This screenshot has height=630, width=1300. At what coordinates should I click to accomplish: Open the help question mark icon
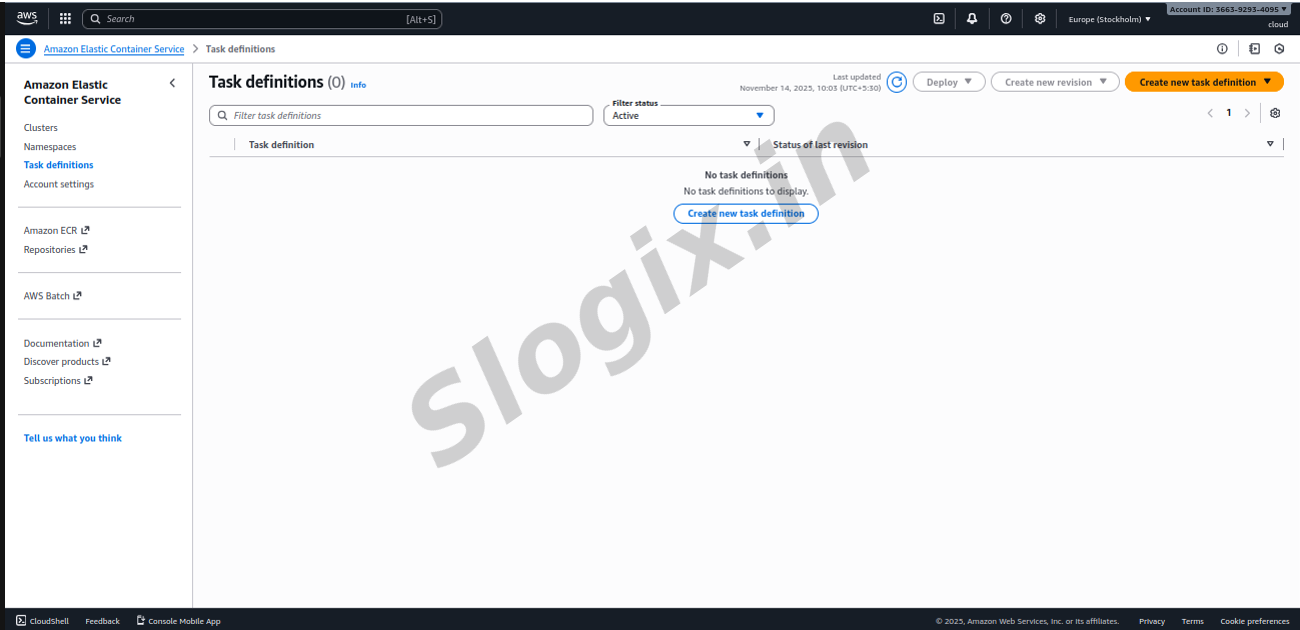coord(1006,18)
